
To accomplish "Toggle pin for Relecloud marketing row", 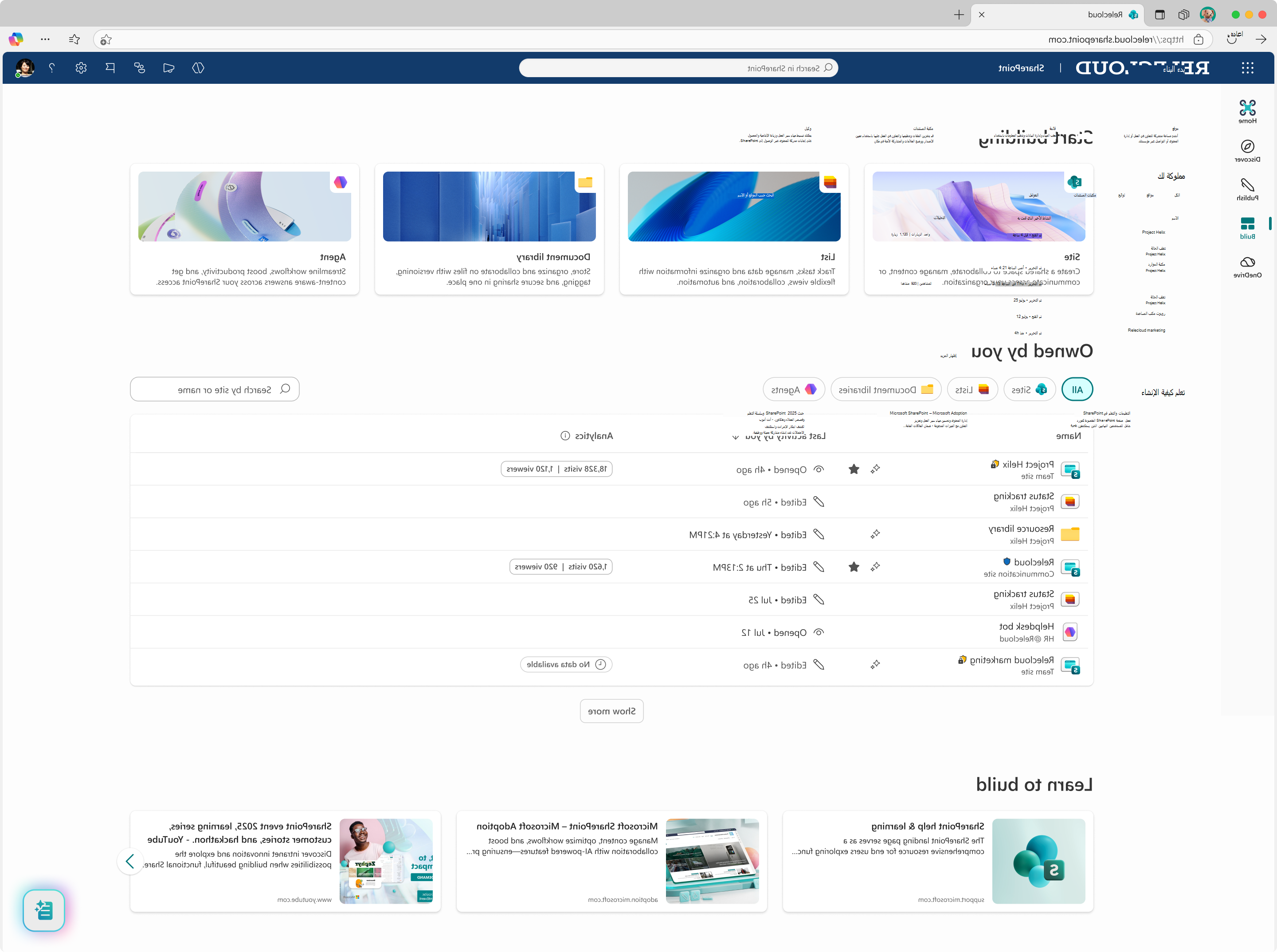I will pyautogui.click(x=875, y=664).
